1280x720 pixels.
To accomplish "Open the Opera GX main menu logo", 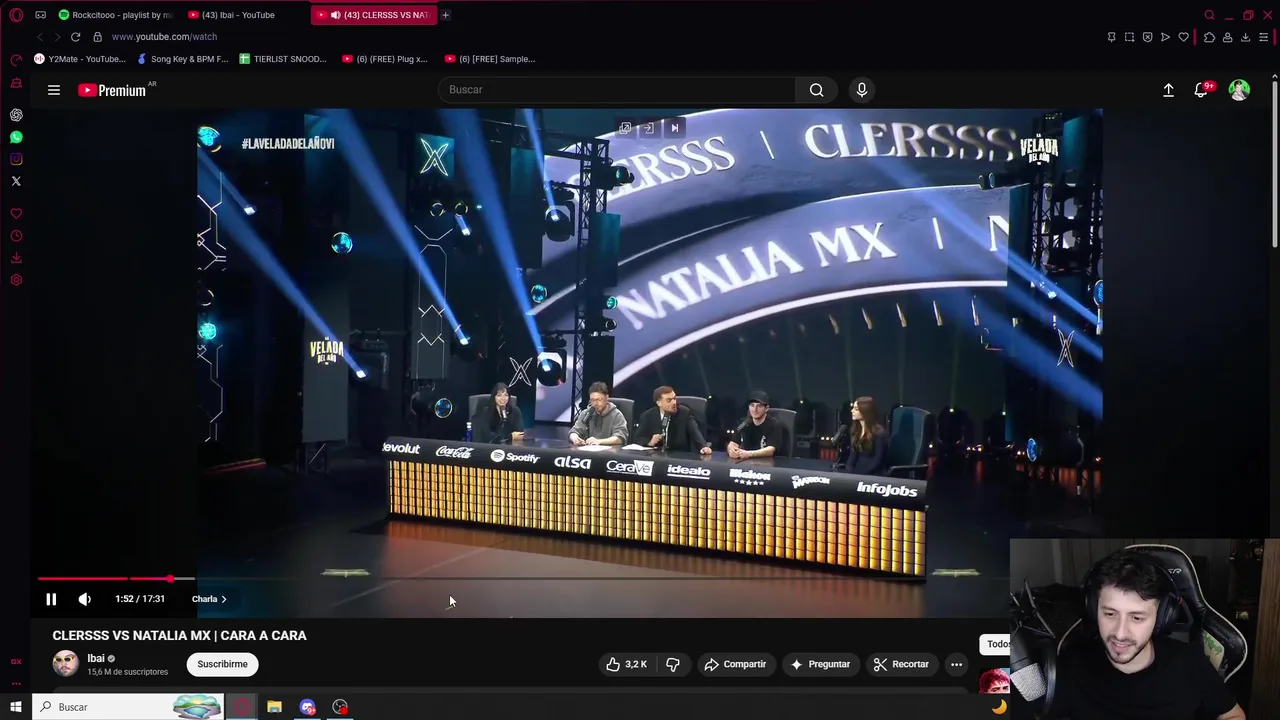I will tap(16, 15).
